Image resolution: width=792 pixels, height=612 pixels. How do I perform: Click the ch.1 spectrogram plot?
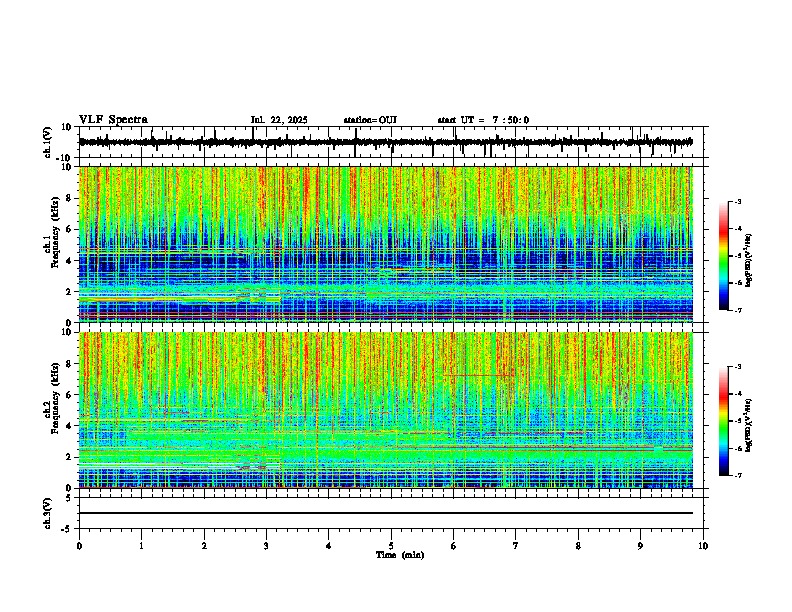(x=386, y=244)
